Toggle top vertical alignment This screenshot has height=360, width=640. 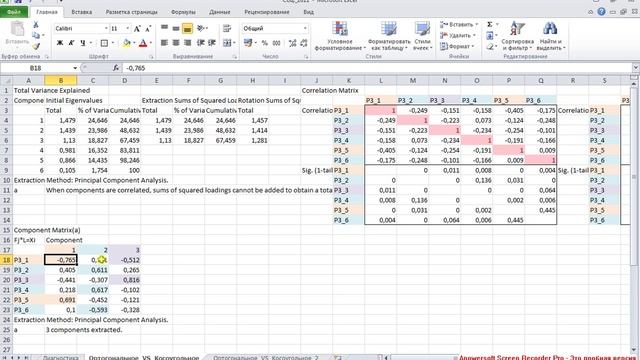164,28
